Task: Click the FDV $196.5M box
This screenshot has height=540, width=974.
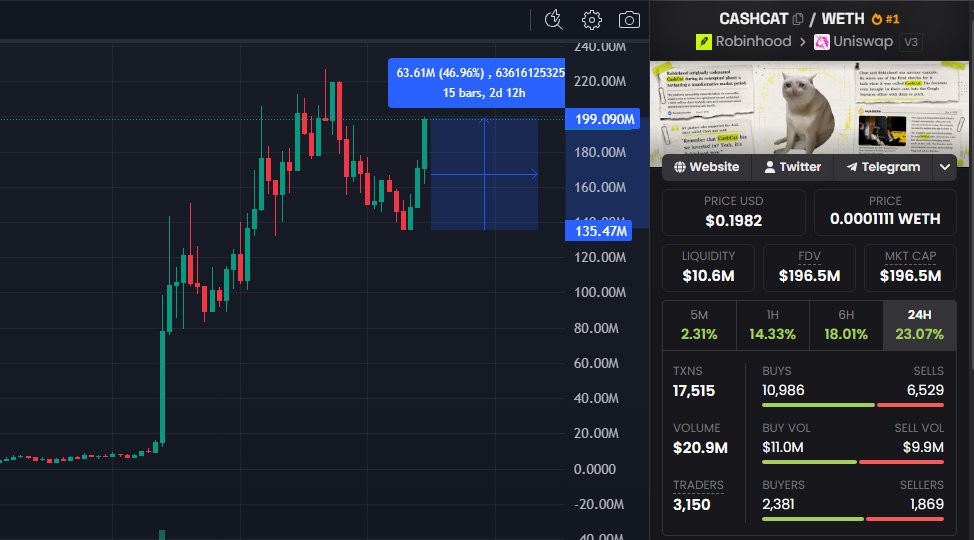Action: [809, 268]
